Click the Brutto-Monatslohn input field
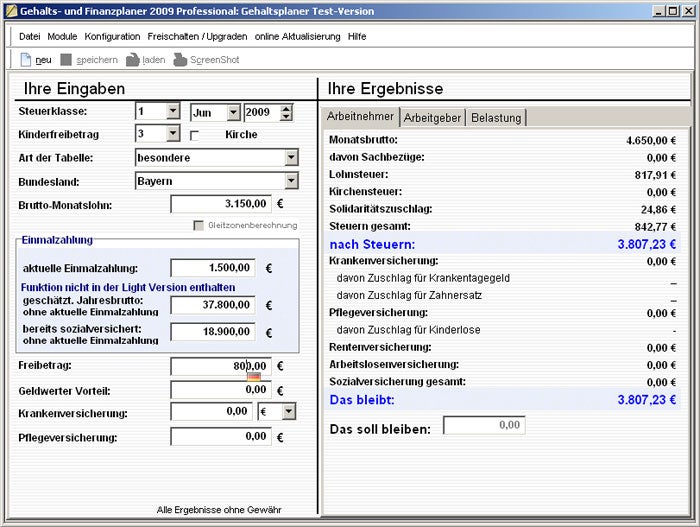Image resolution: width=700 pixels, height=527 pixels. (221, 204)
